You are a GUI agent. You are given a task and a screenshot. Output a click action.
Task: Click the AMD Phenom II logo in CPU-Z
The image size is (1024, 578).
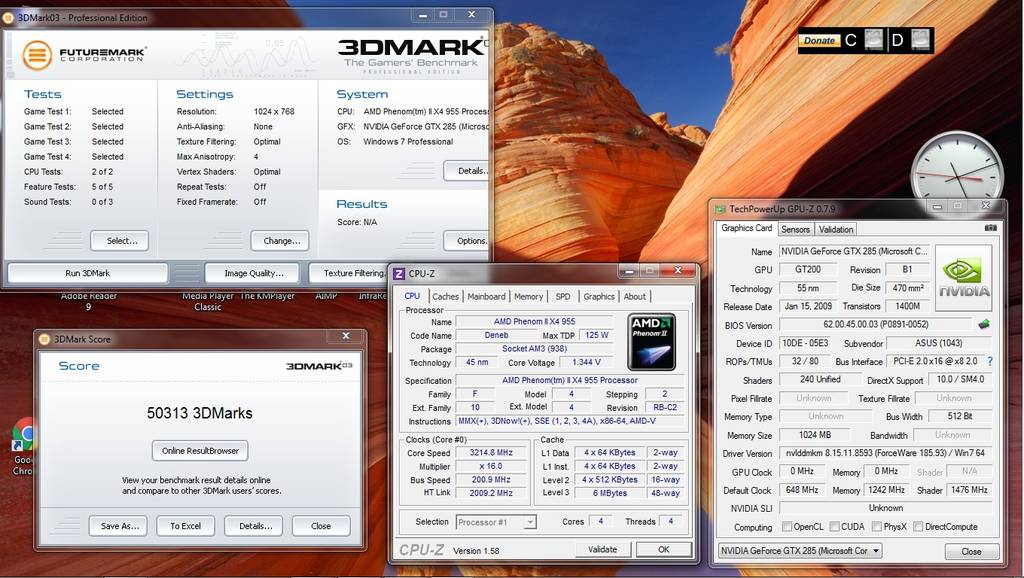[651, 342]
